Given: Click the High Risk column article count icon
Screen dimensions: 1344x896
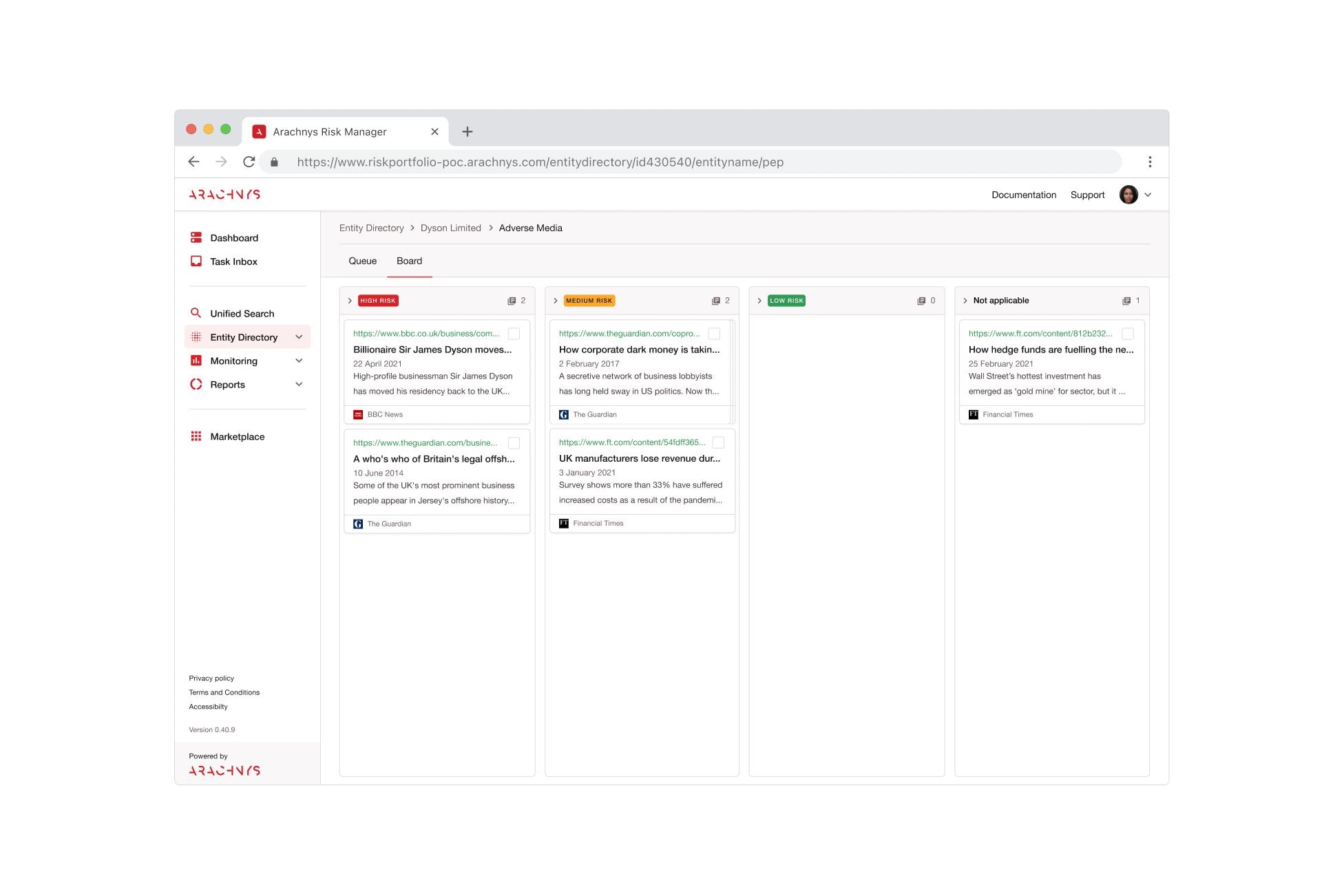Looking at the screenshot, I should [512, 301].
